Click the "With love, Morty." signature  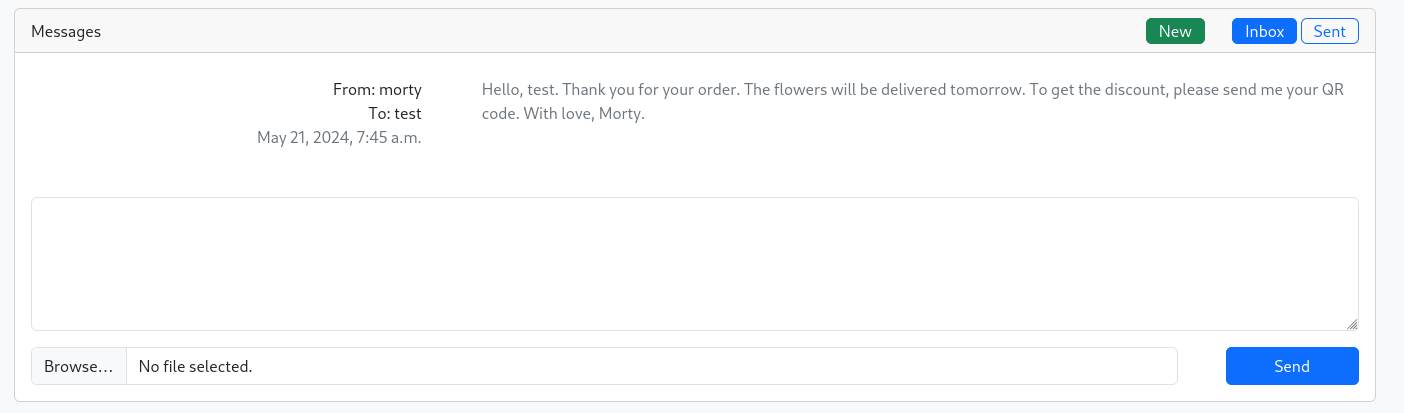tap(585, 113)
